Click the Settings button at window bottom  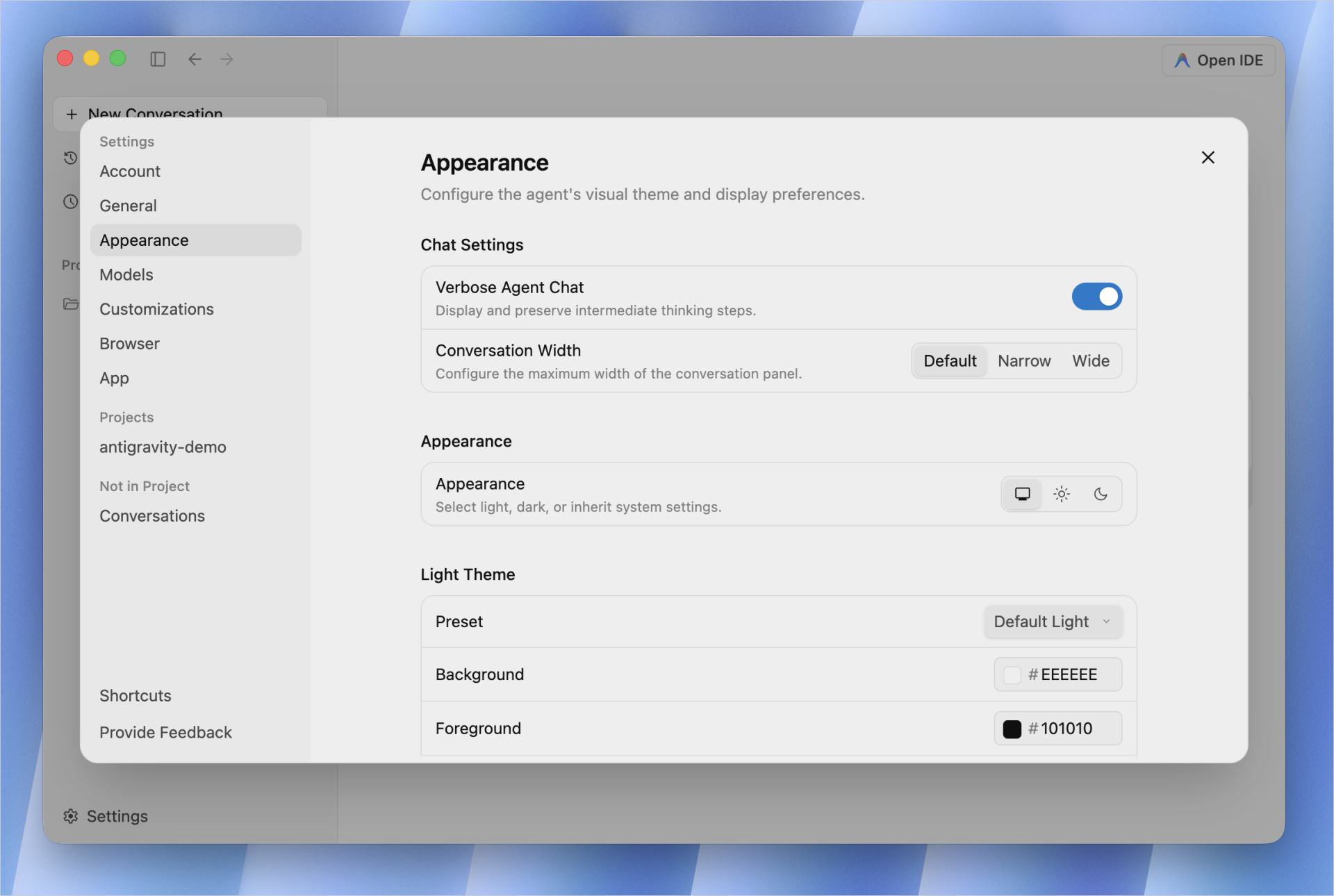pyautogui.click(x=106, y=816)
